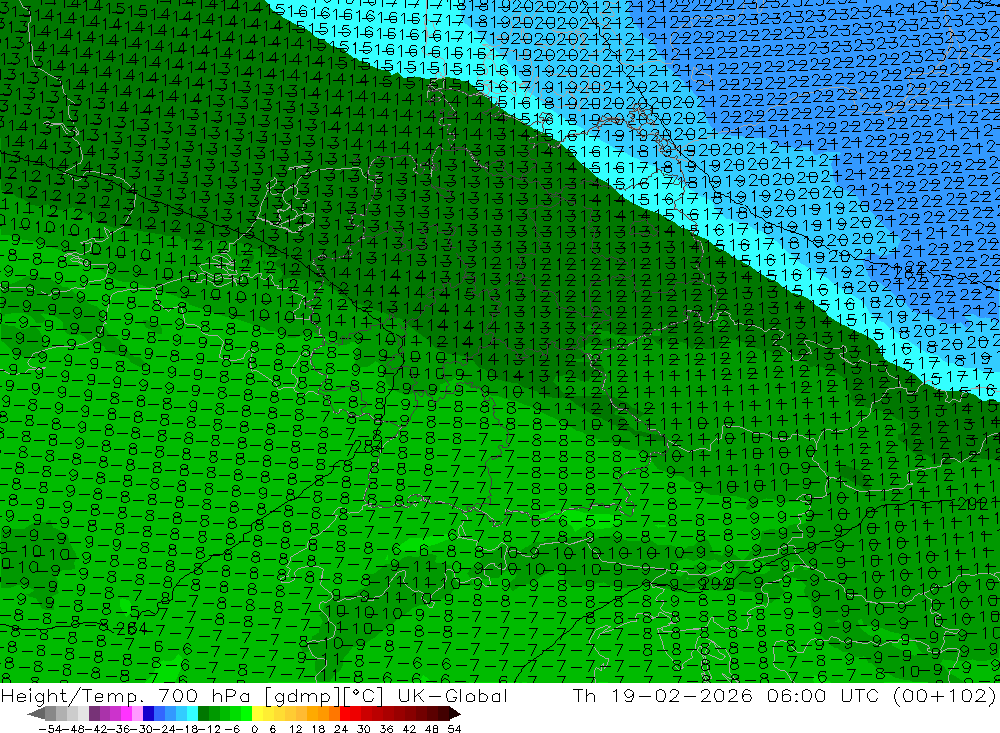Screen dimensions: 1000x733
Task: Select the dark blue legend swatch
Action: pyautogui.click(x=149, y=713)
